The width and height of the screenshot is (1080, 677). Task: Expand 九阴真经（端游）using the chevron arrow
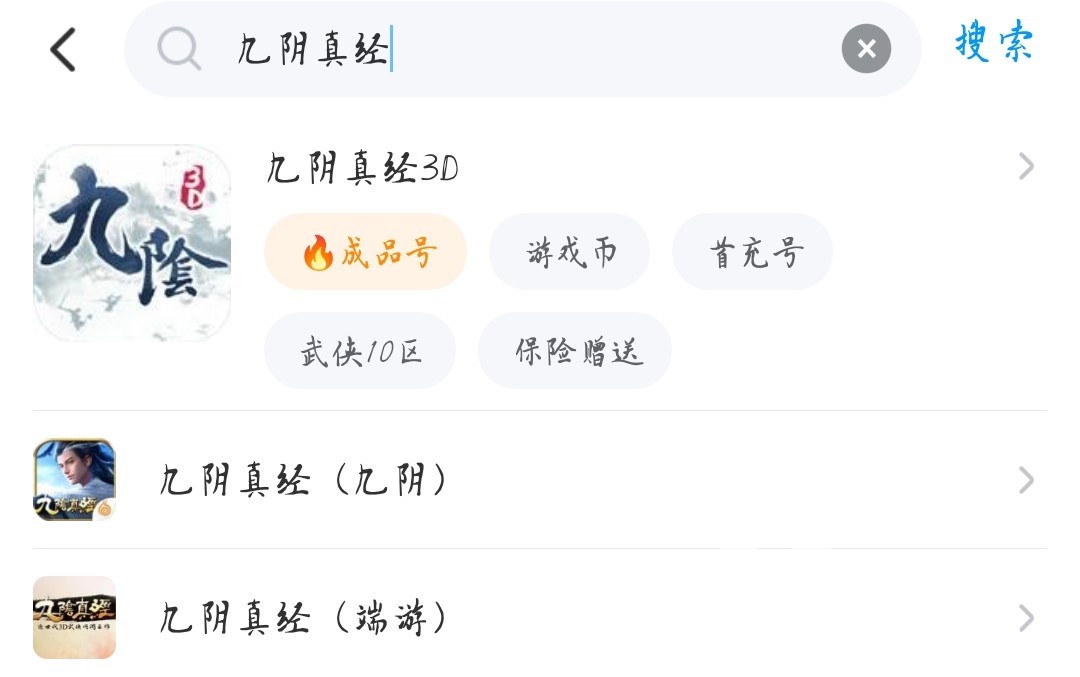click(x=1026, y=618)
